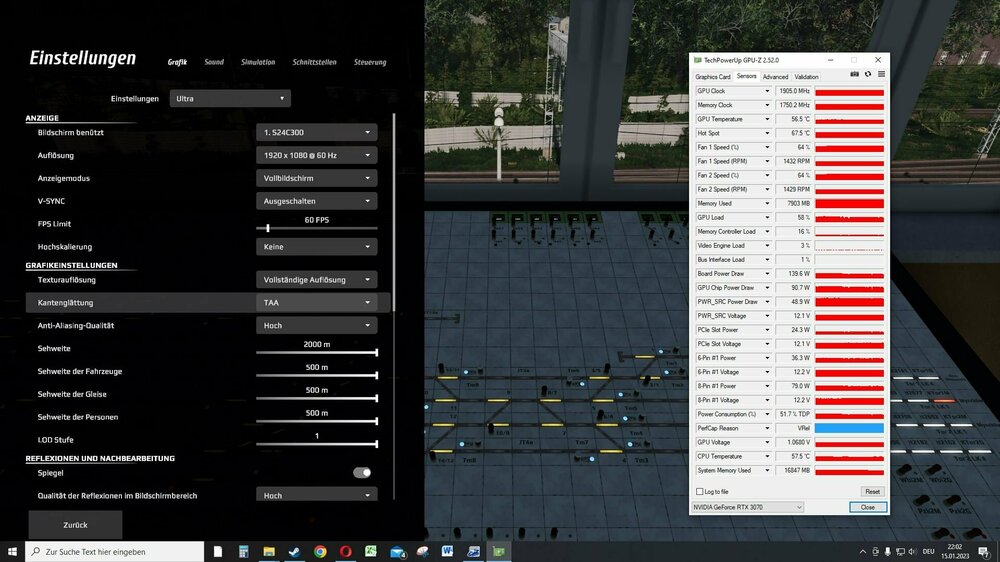Open the Einstellungen Ultra preset dropdown
1000x562 pixels.
(229, 98)
